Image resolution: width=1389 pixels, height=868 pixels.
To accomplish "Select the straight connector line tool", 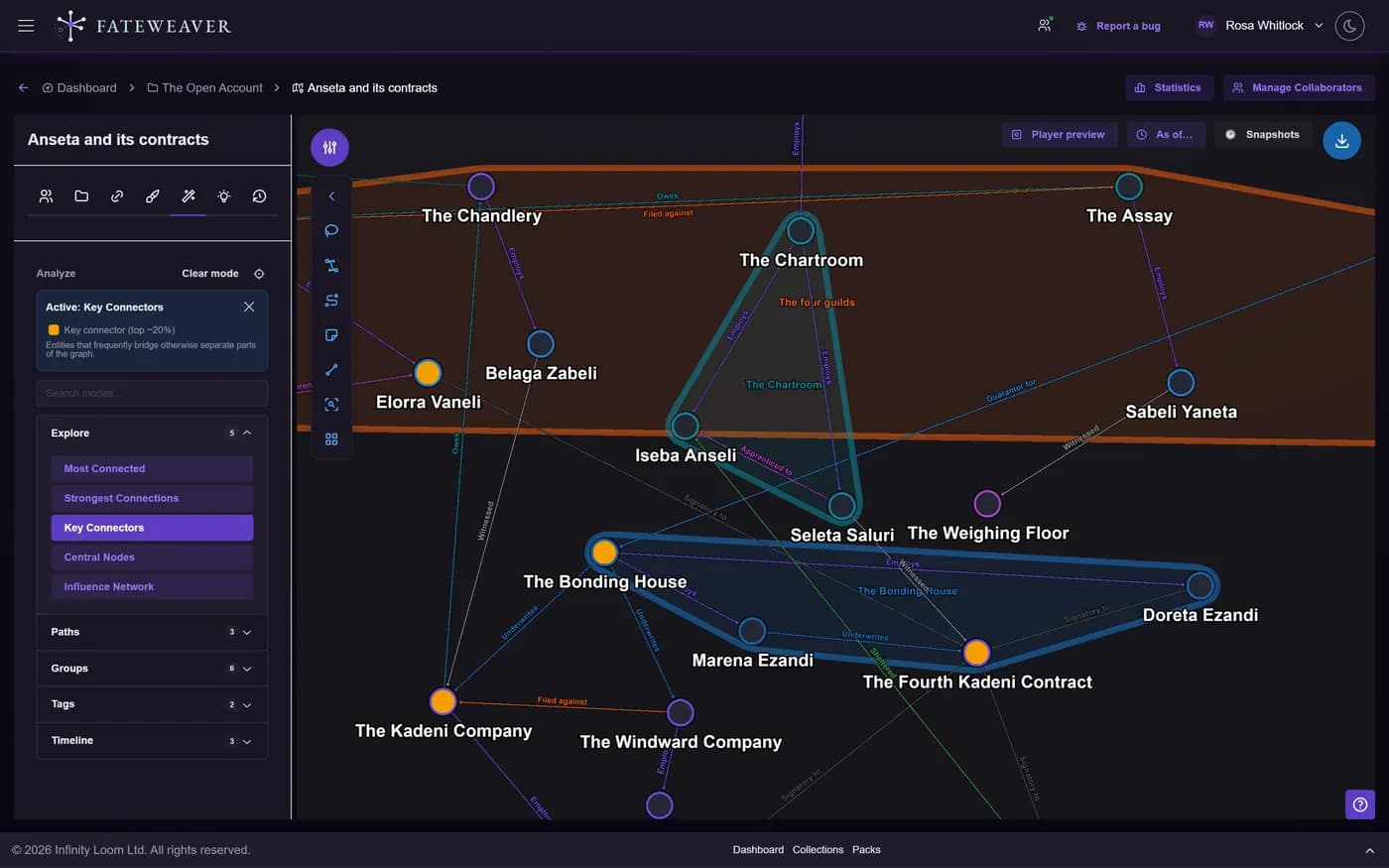I will pos(331,370).
